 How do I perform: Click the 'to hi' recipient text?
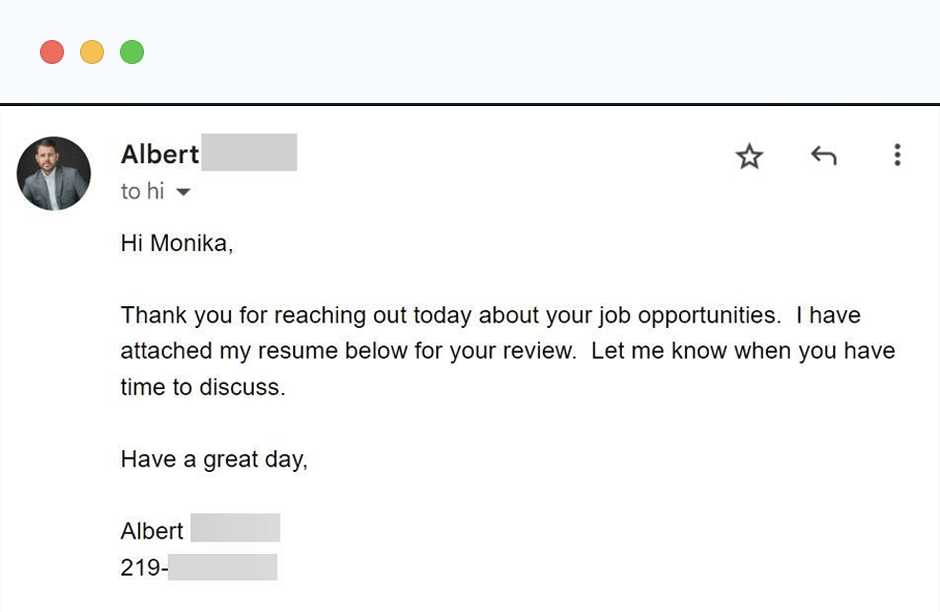(x=142, y=191)
